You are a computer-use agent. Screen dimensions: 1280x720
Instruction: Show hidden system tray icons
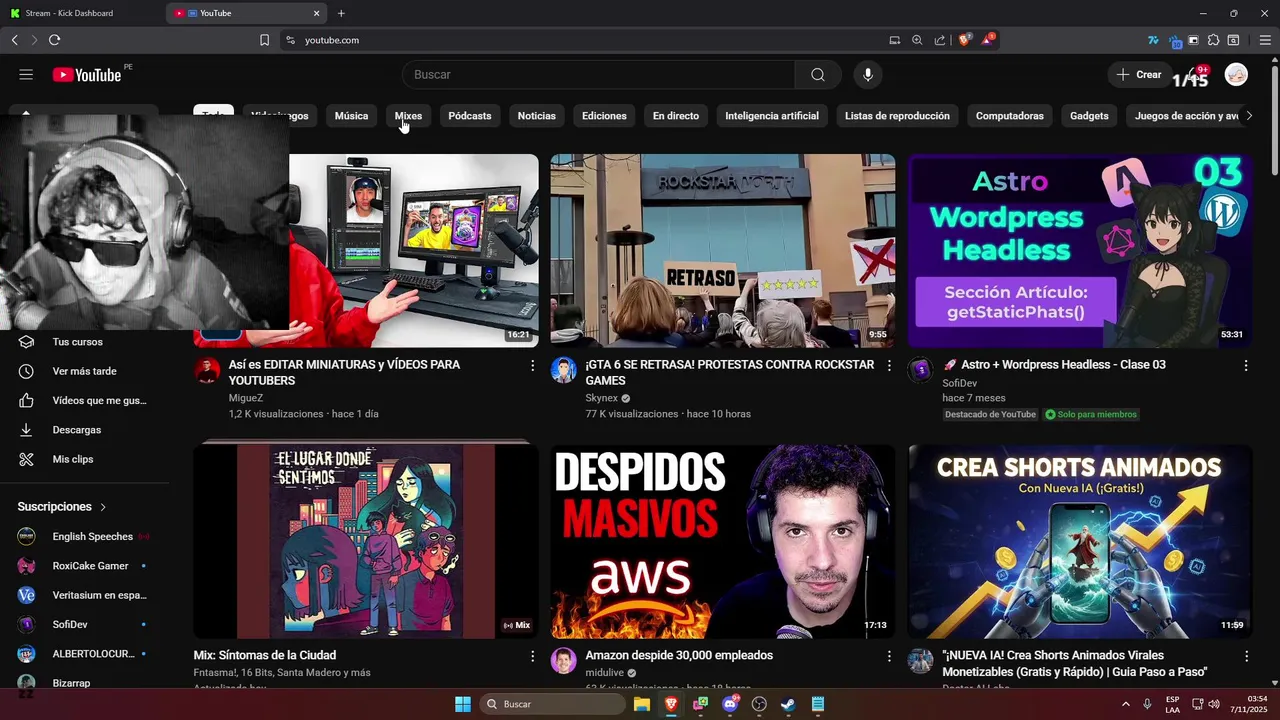[x=1125, y=704]
